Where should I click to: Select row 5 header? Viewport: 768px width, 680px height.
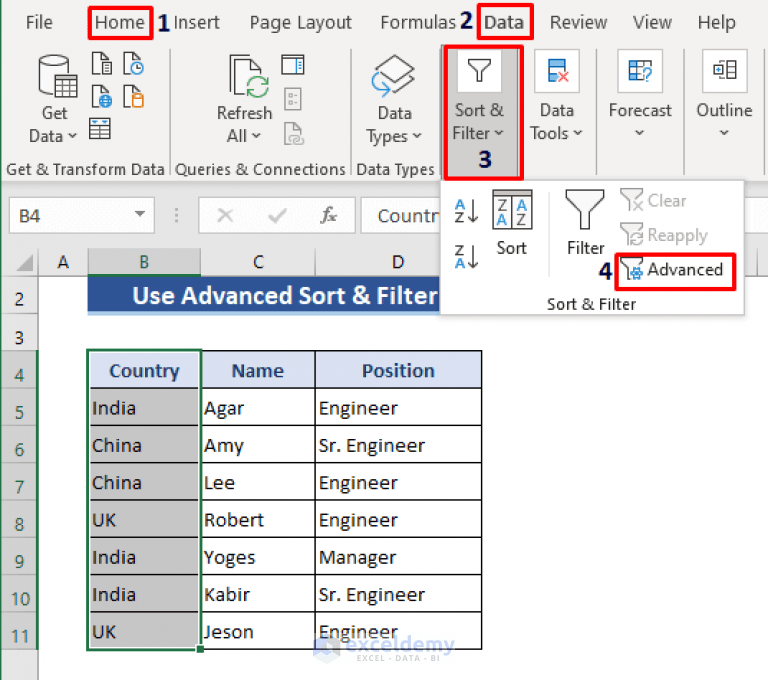[19, 412]
